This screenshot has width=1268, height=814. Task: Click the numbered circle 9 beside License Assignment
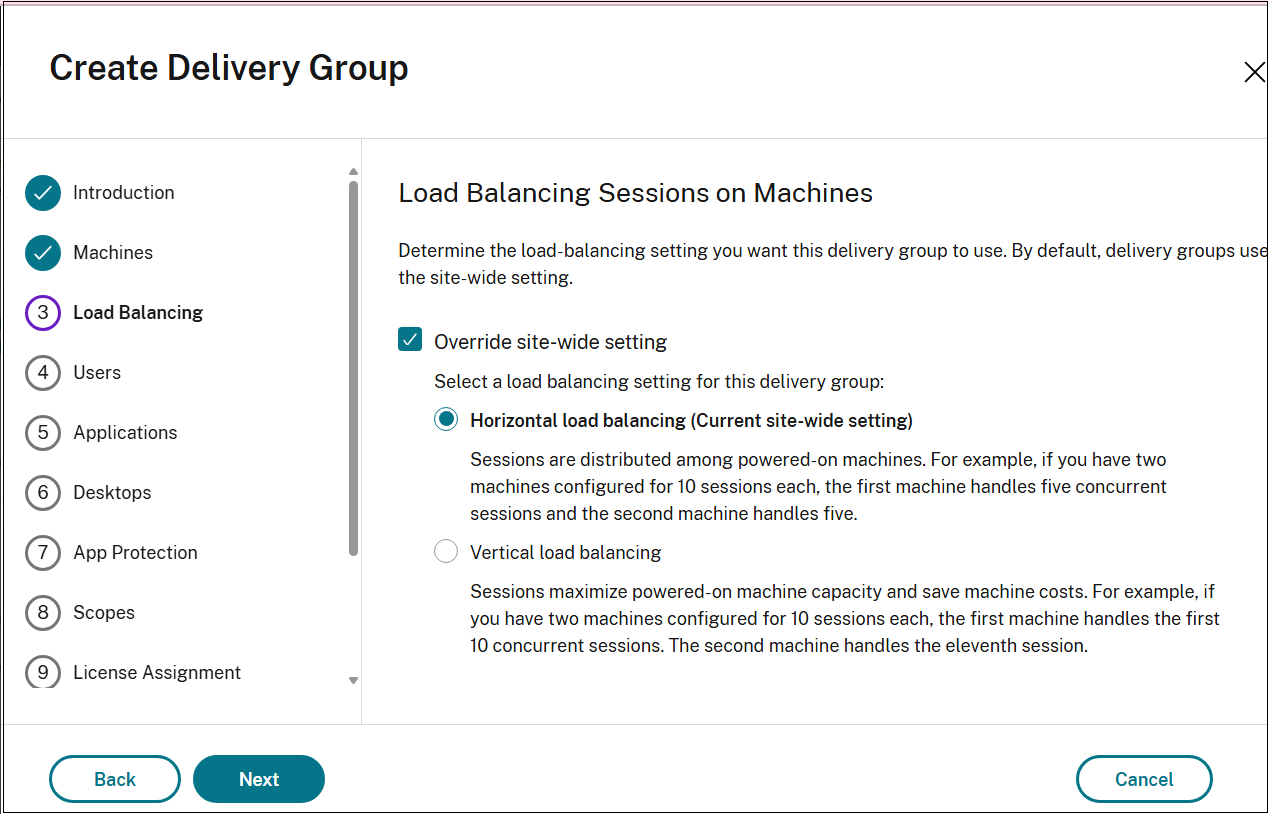42,672
